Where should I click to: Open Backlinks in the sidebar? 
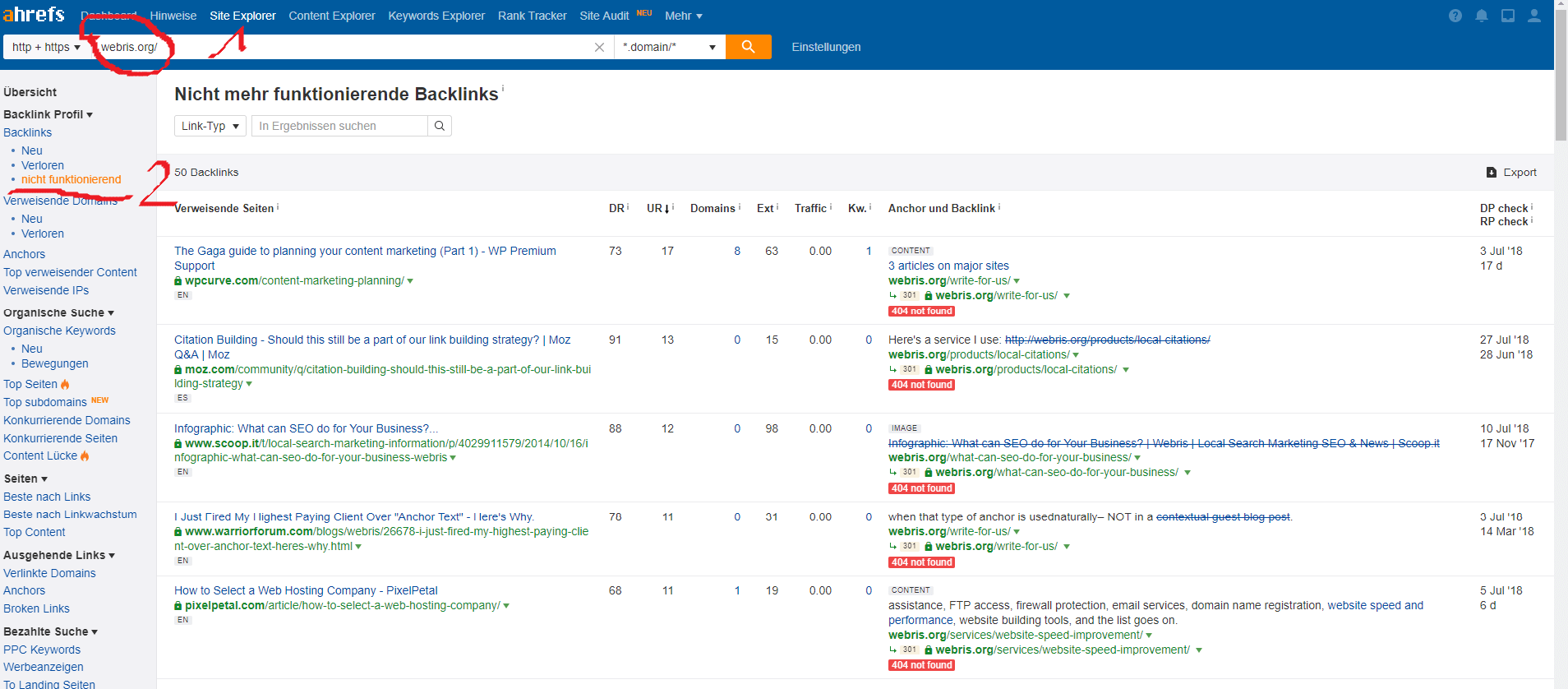click(x=27, y=132)
